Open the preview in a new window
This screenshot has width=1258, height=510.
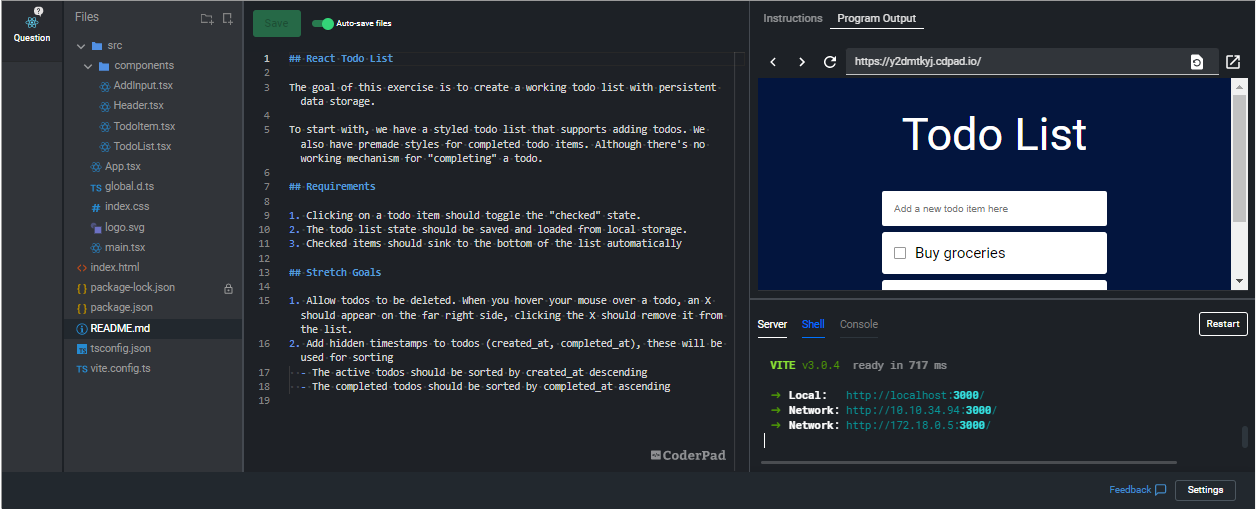point(1233,62)
